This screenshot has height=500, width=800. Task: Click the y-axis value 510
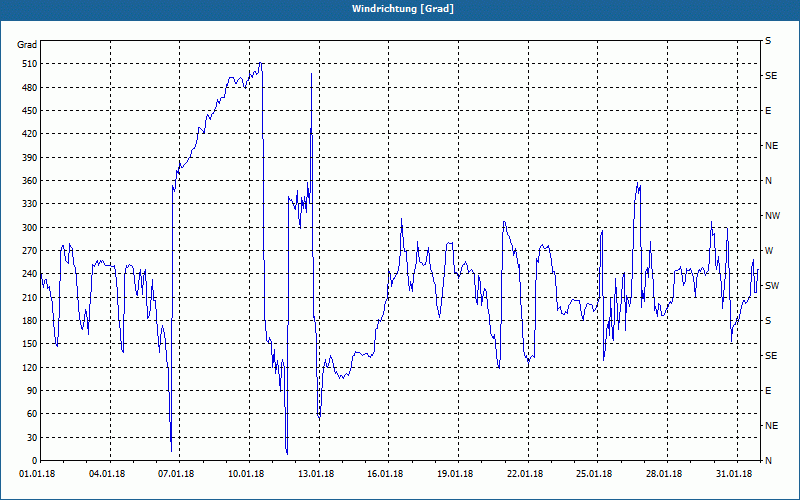click(31, 64)
